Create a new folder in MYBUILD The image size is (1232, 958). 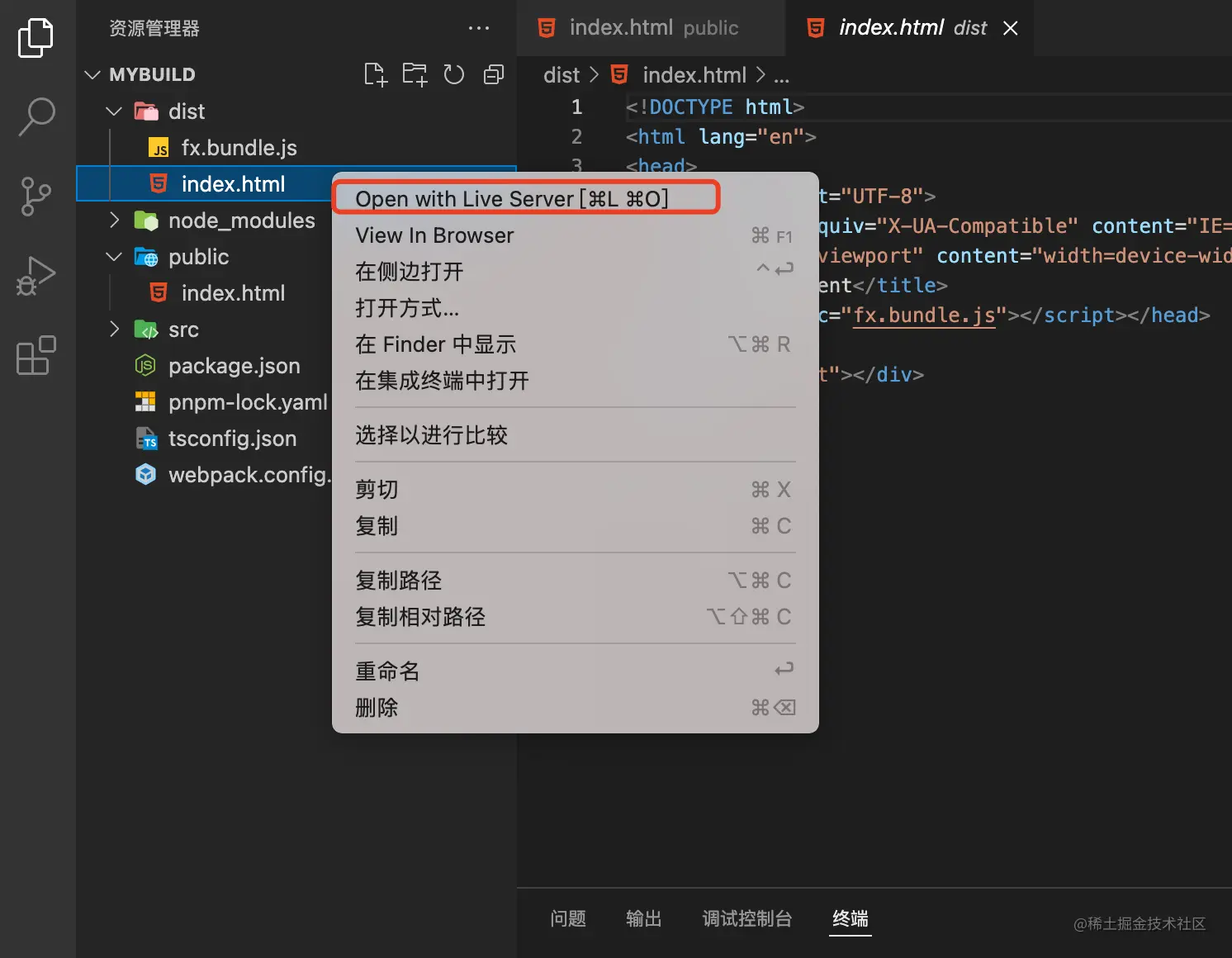click(x=415, y=74)
